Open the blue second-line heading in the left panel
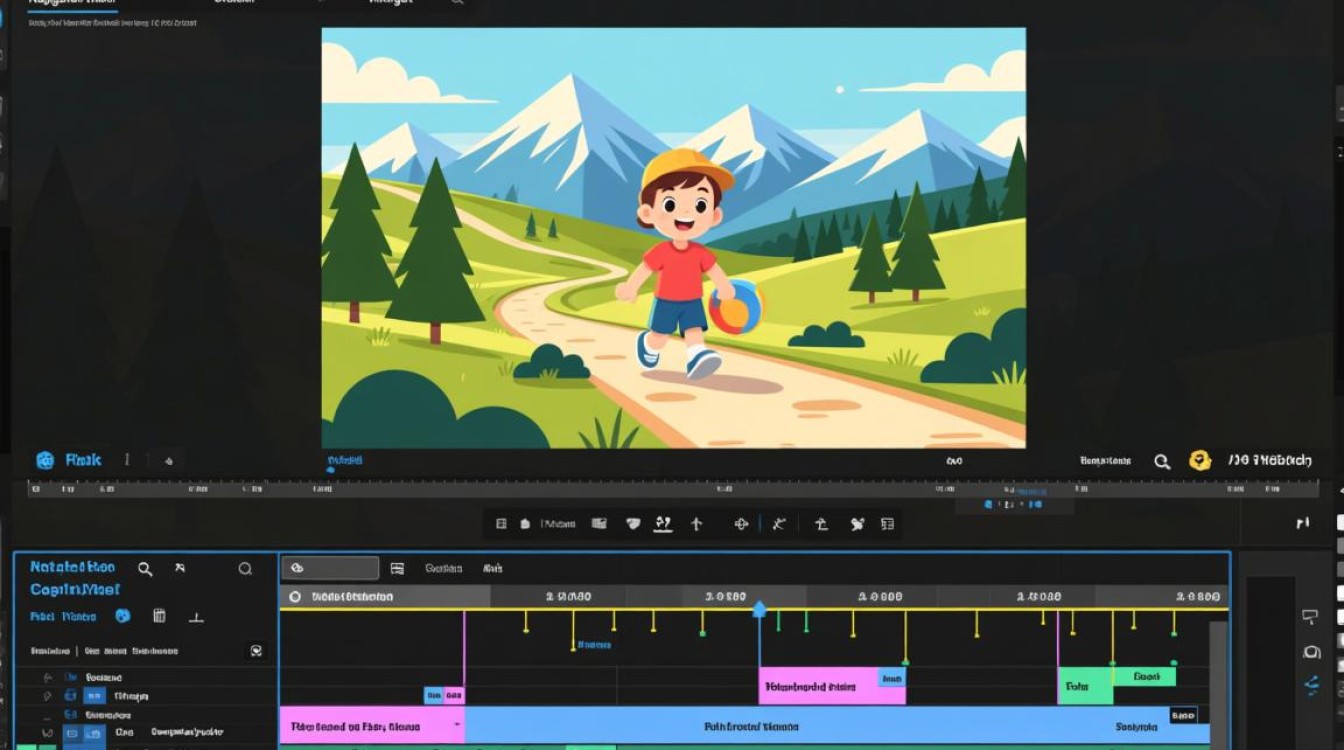The width and height of the screenshot is (1344, 750). click(x=75, y=590)
